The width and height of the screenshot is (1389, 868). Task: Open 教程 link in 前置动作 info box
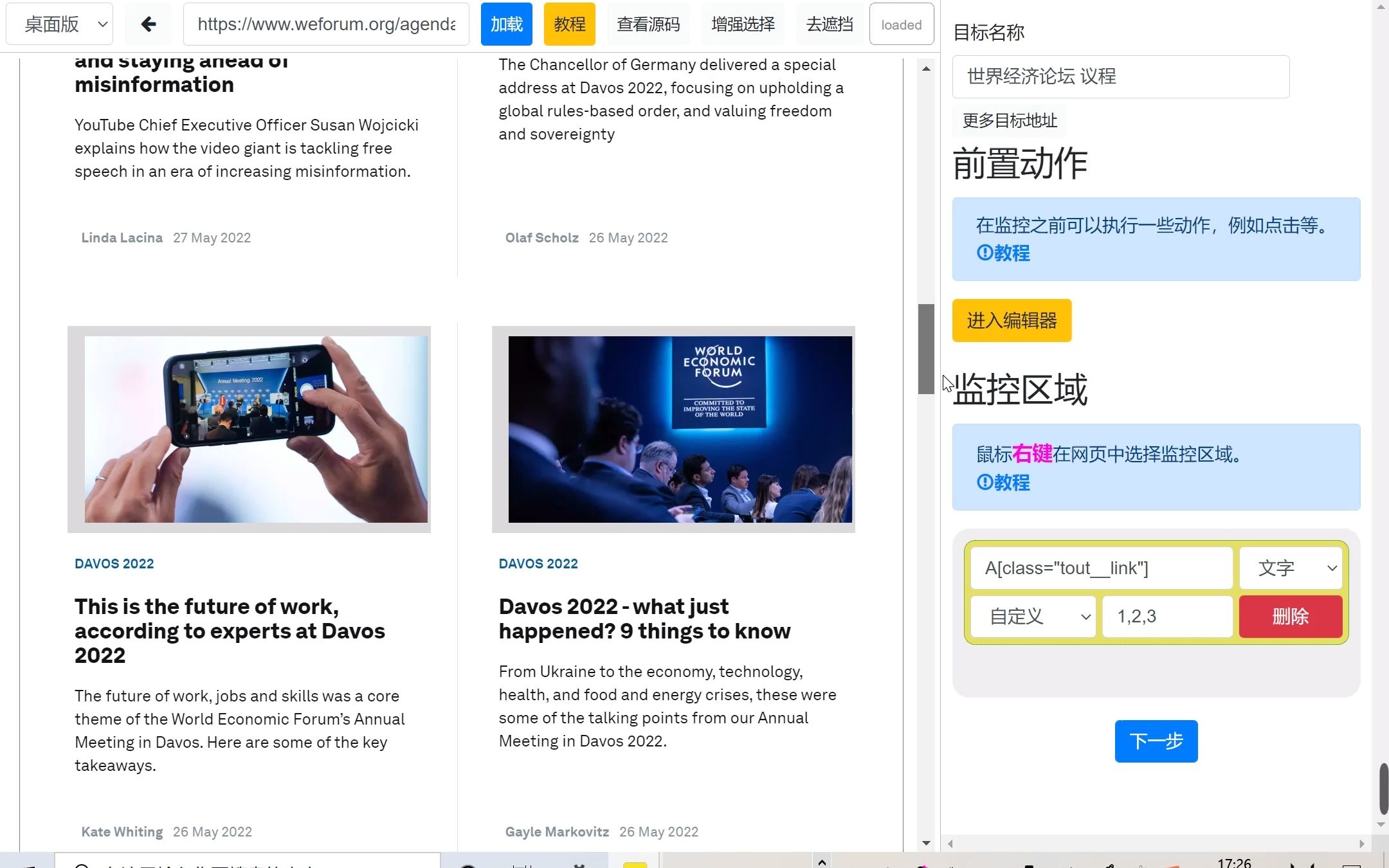pos(1003,253)
